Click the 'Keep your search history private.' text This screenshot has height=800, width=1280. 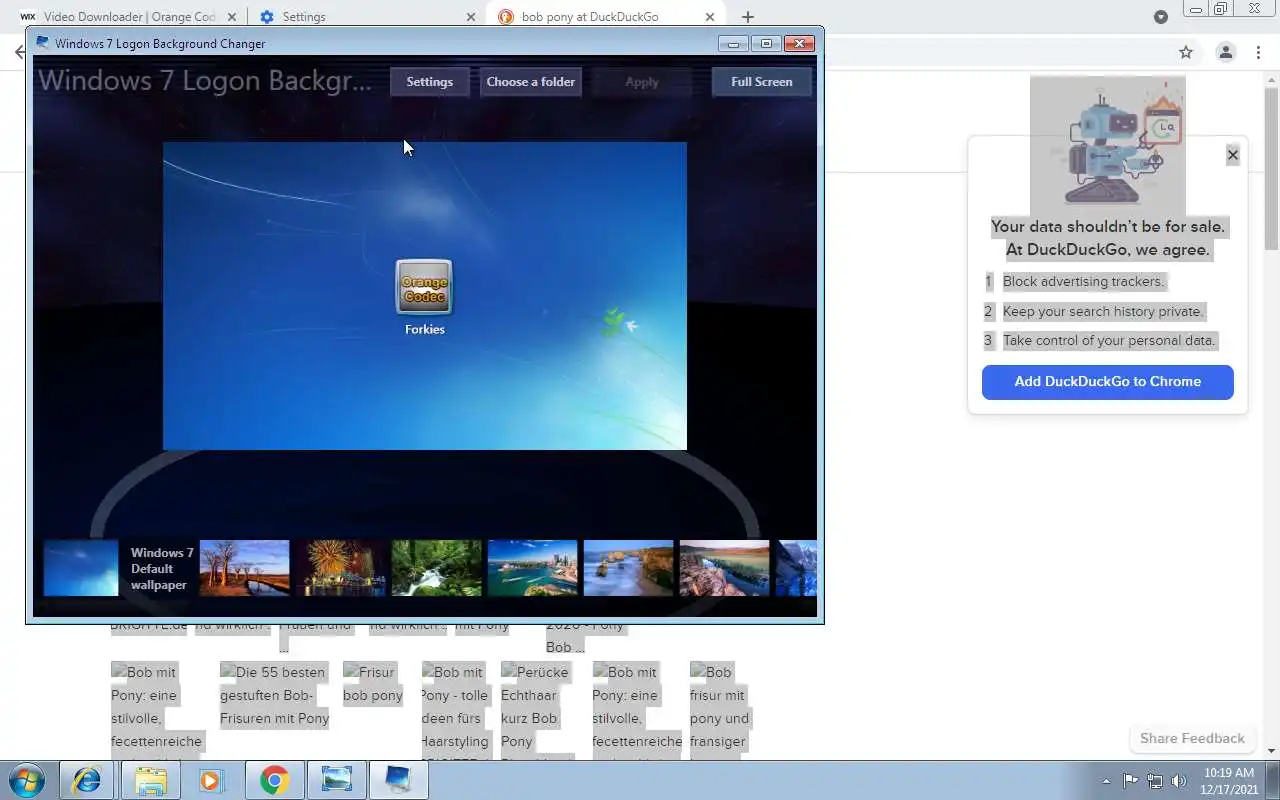click(1103, 311)
